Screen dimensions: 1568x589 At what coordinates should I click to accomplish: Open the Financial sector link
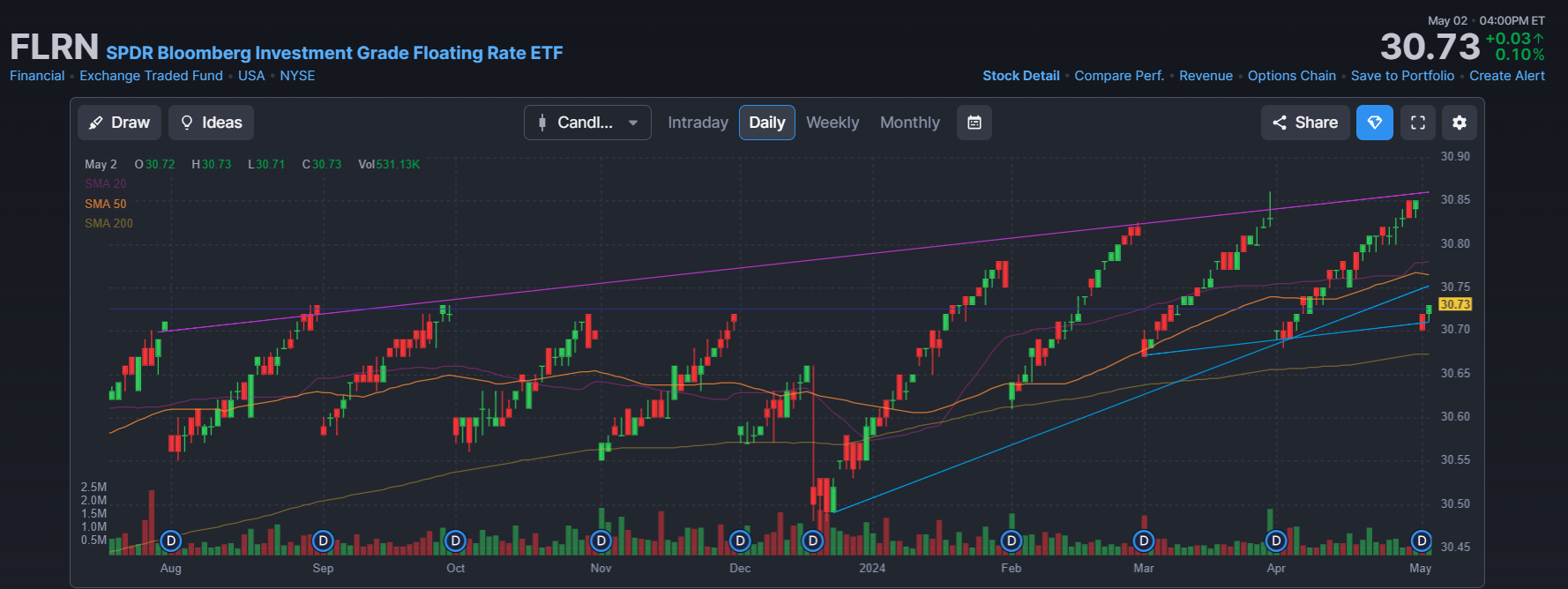(x=37, y=76)
